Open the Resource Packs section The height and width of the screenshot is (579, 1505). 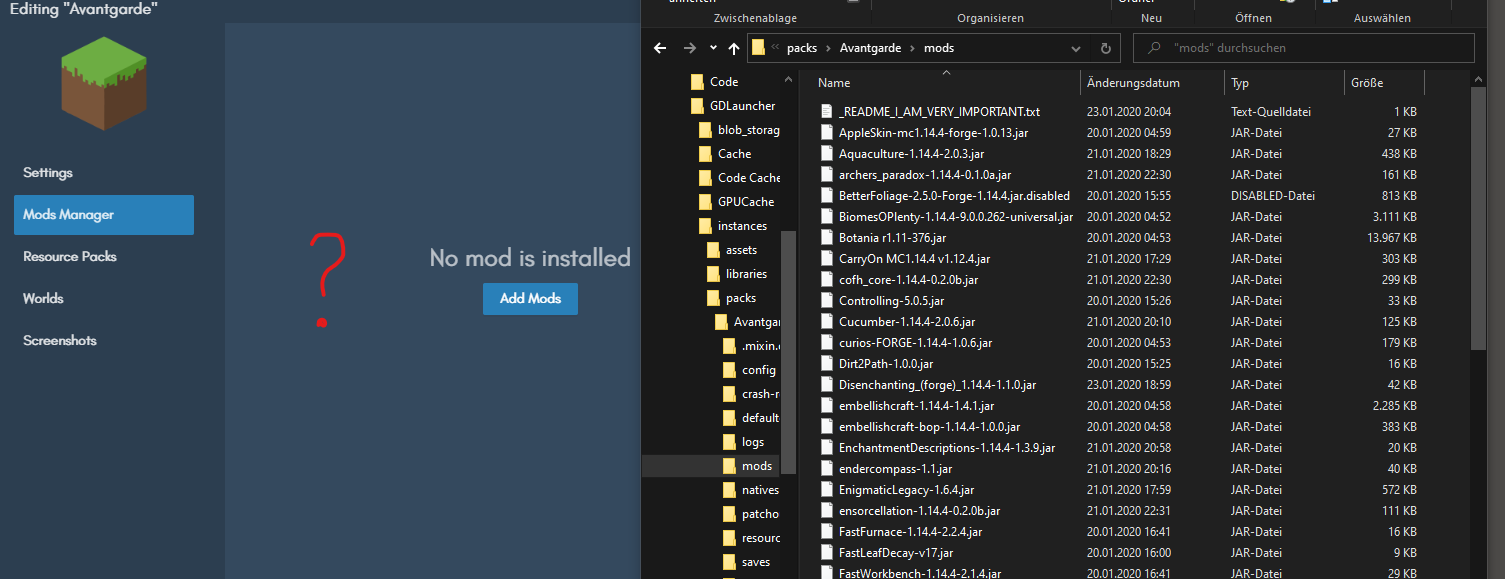[69, 256]
